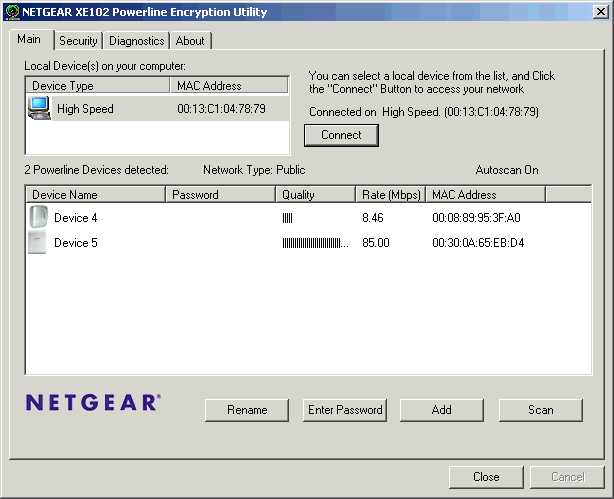Click the Add button
Screen dimensions: 614x499
(442, 410)
